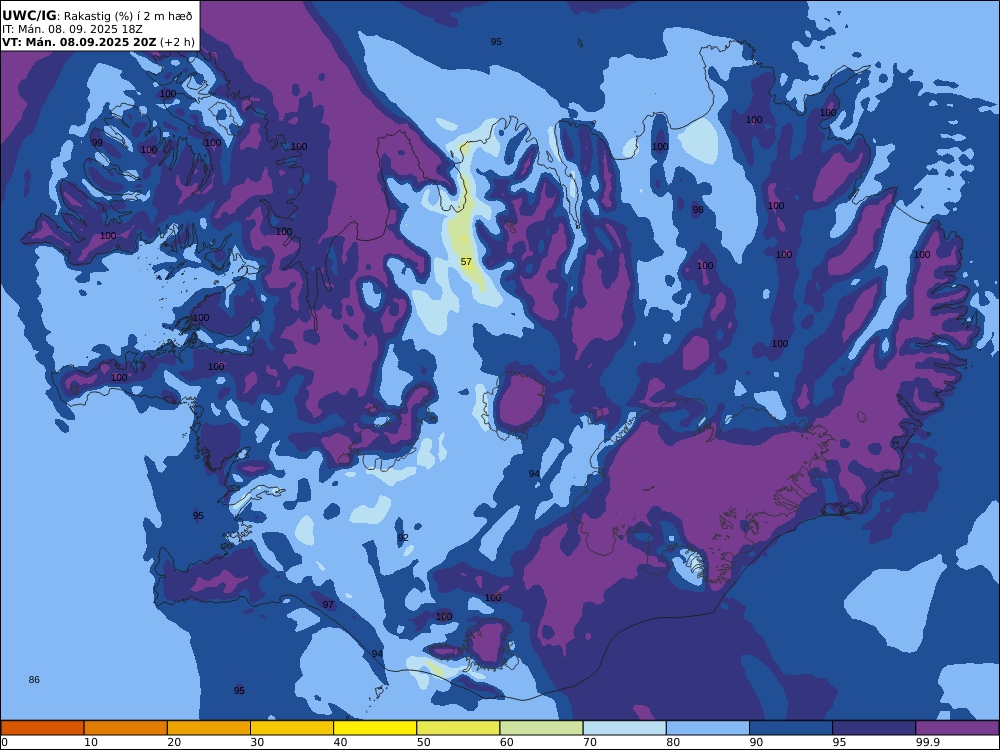The width and height of the screenshot is (1000, 750).
Task: Click the legend tick label '99.9'
Action: click(927, 742)
